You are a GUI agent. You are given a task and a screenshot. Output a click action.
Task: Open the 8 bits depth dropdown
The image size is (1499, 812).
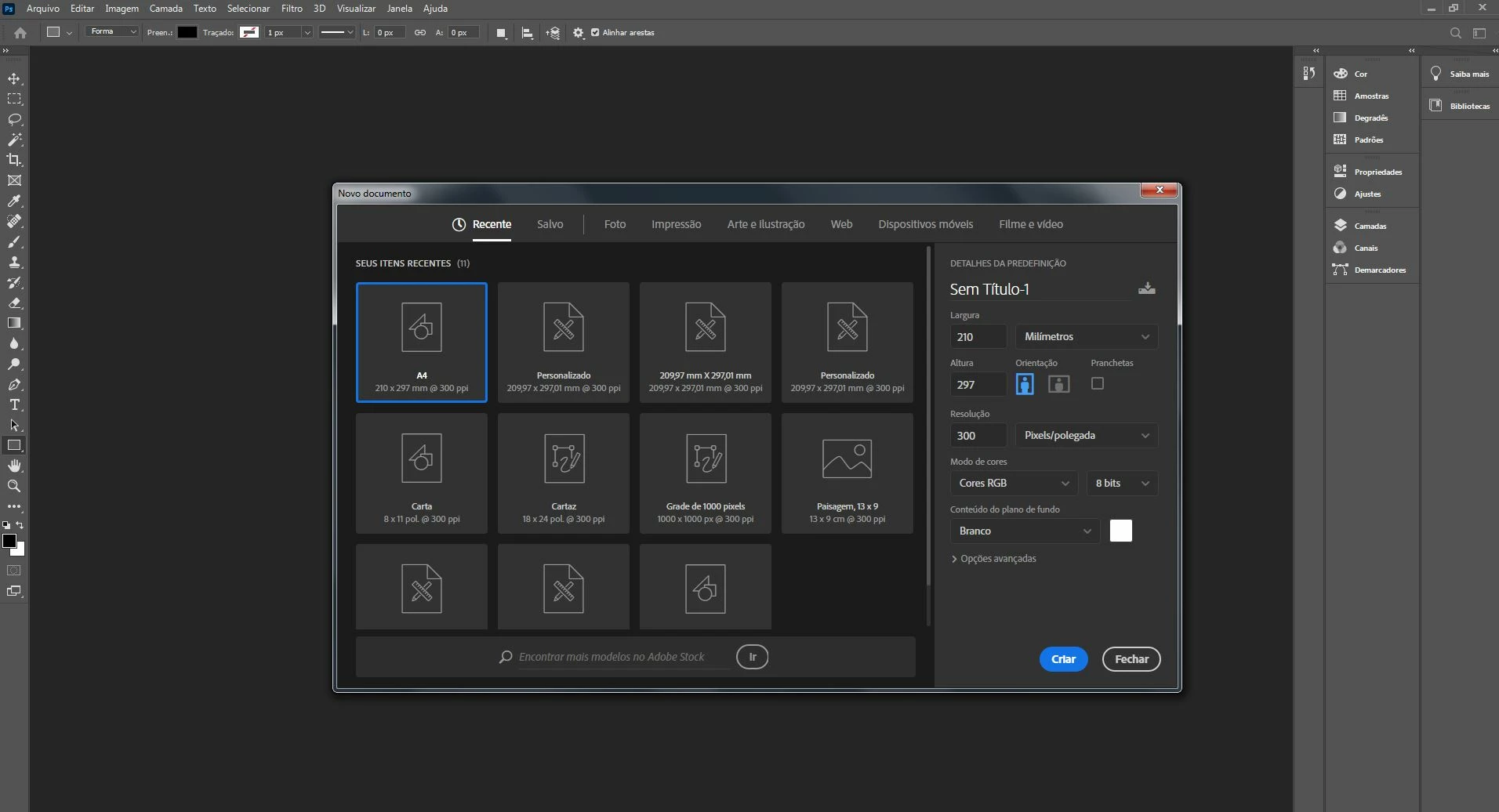click(1122, 483)
